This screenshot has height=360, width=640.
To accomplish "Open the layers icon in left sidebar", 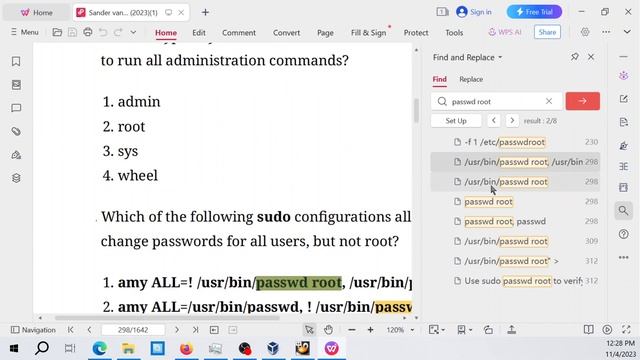I will pos(16,178).
